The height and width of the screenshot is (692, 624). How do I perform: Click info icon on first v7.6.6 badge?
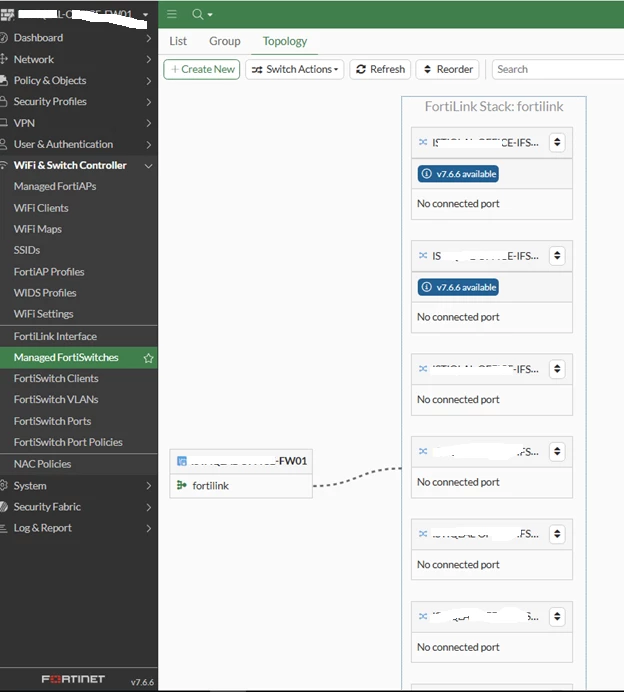pos(426,174)
